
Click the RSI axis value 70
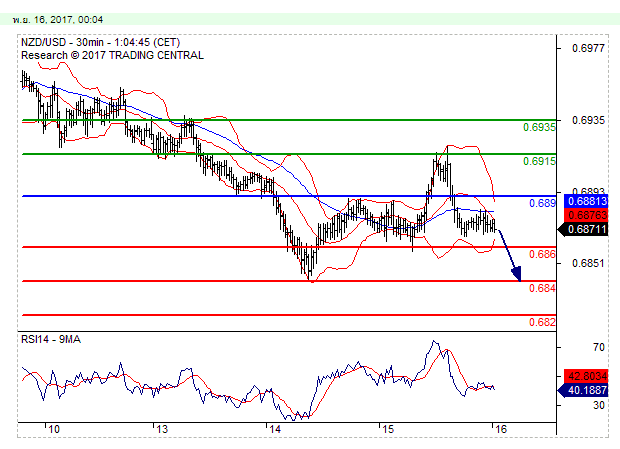pos(599,347)
